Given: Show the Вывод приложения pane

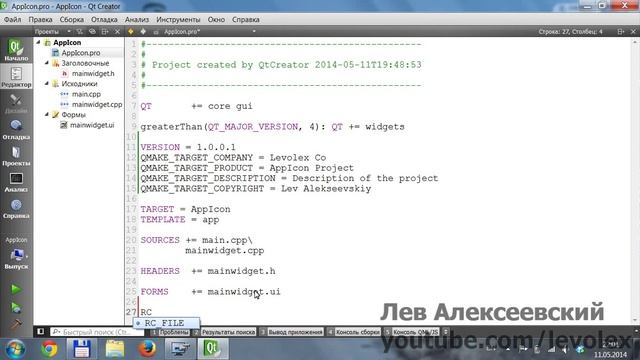Looking at the screenshot, I should coord(291,332).
